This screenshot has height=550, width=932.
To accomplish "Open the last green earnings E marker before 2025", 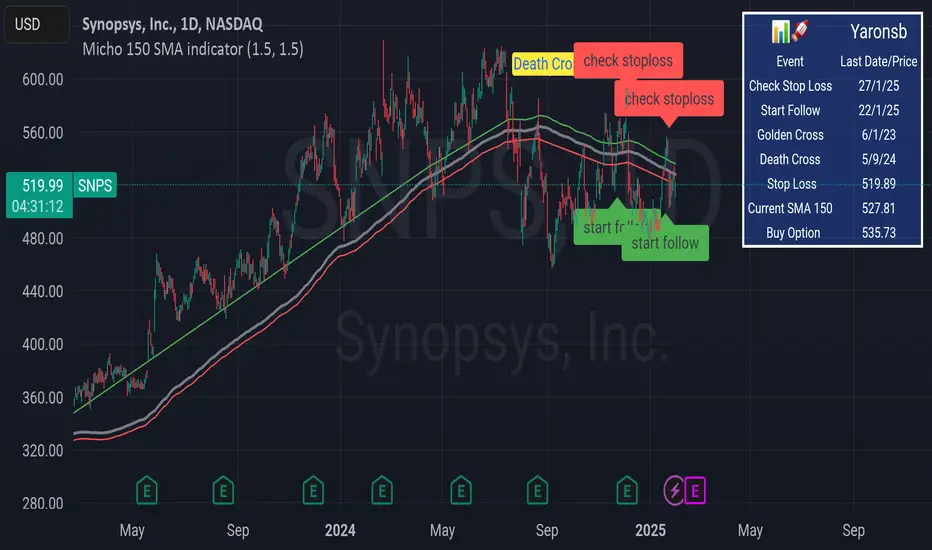I will point(626,491).
